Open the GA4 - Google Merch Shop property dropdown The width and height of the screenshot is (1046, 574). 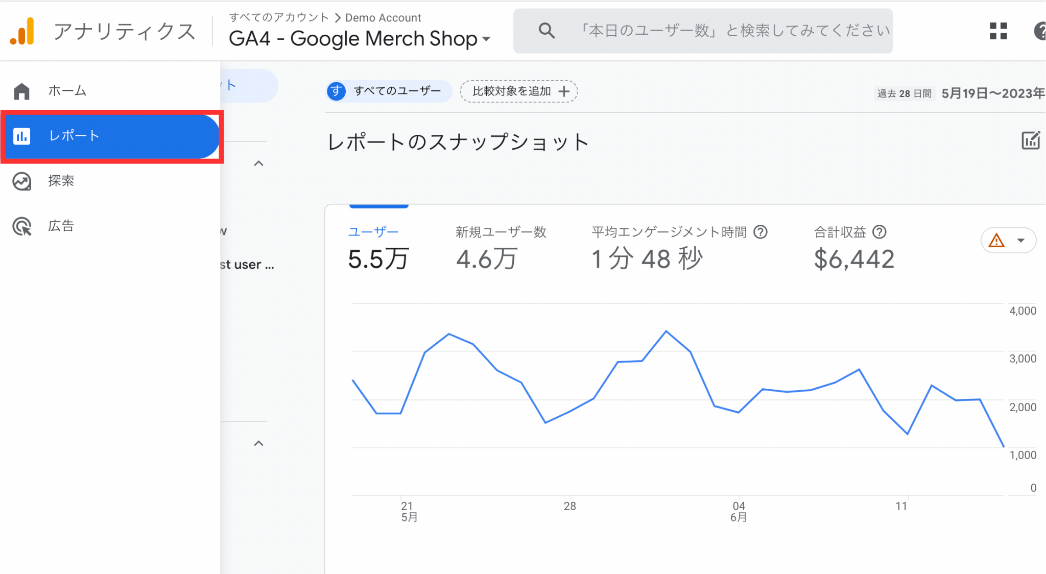click(x=360, y=39)
